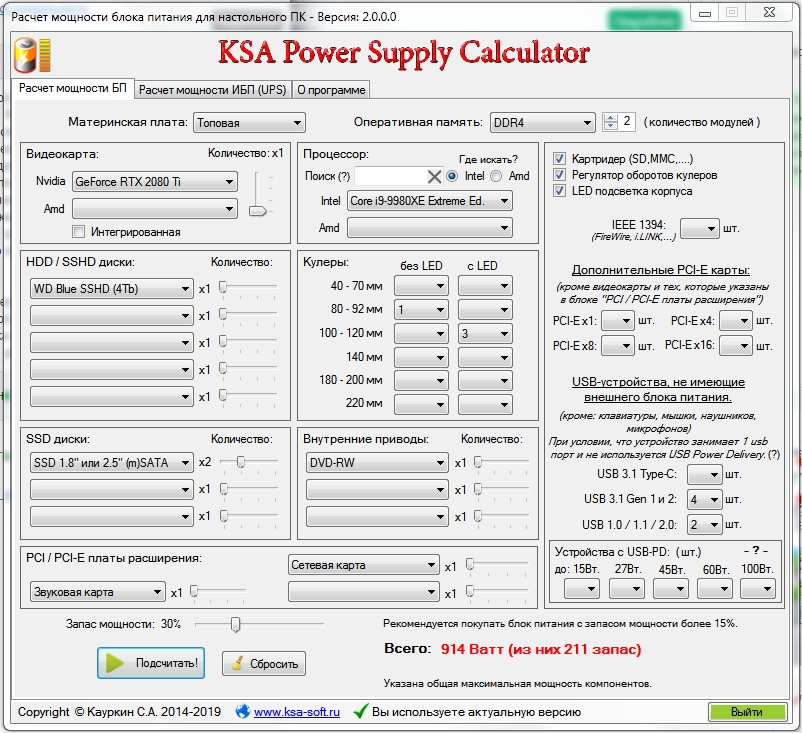The width and height of the screenshot is (802, 733).
Task: Open PCI-E x4 count dropdown
Action: click(x=736, y=321)
